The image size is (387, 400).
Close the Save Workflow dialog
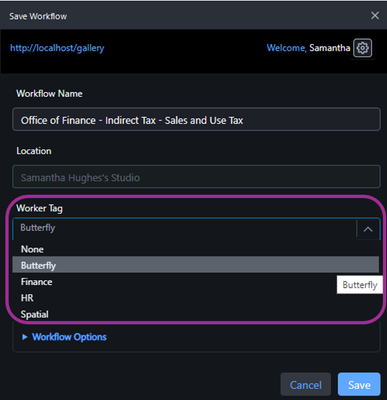tap(375, 15)
